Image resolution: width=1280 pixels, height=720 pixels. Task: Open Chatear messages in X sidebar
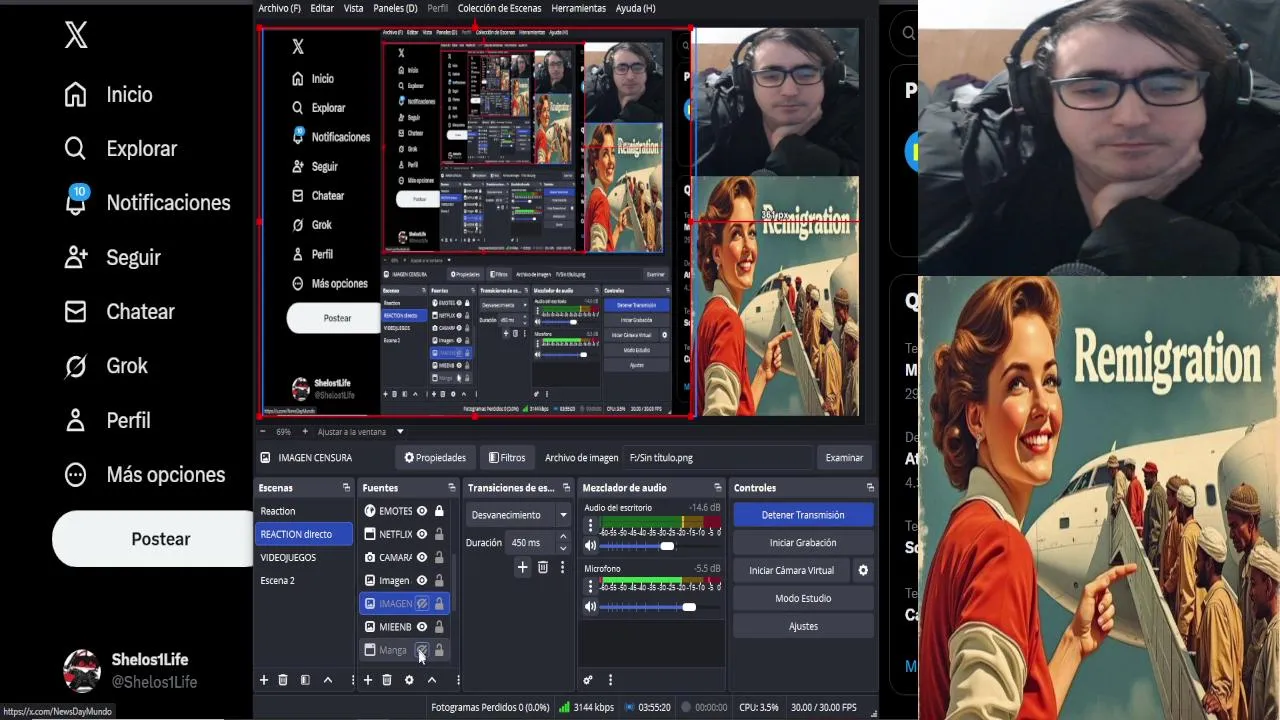coord(118,311)
